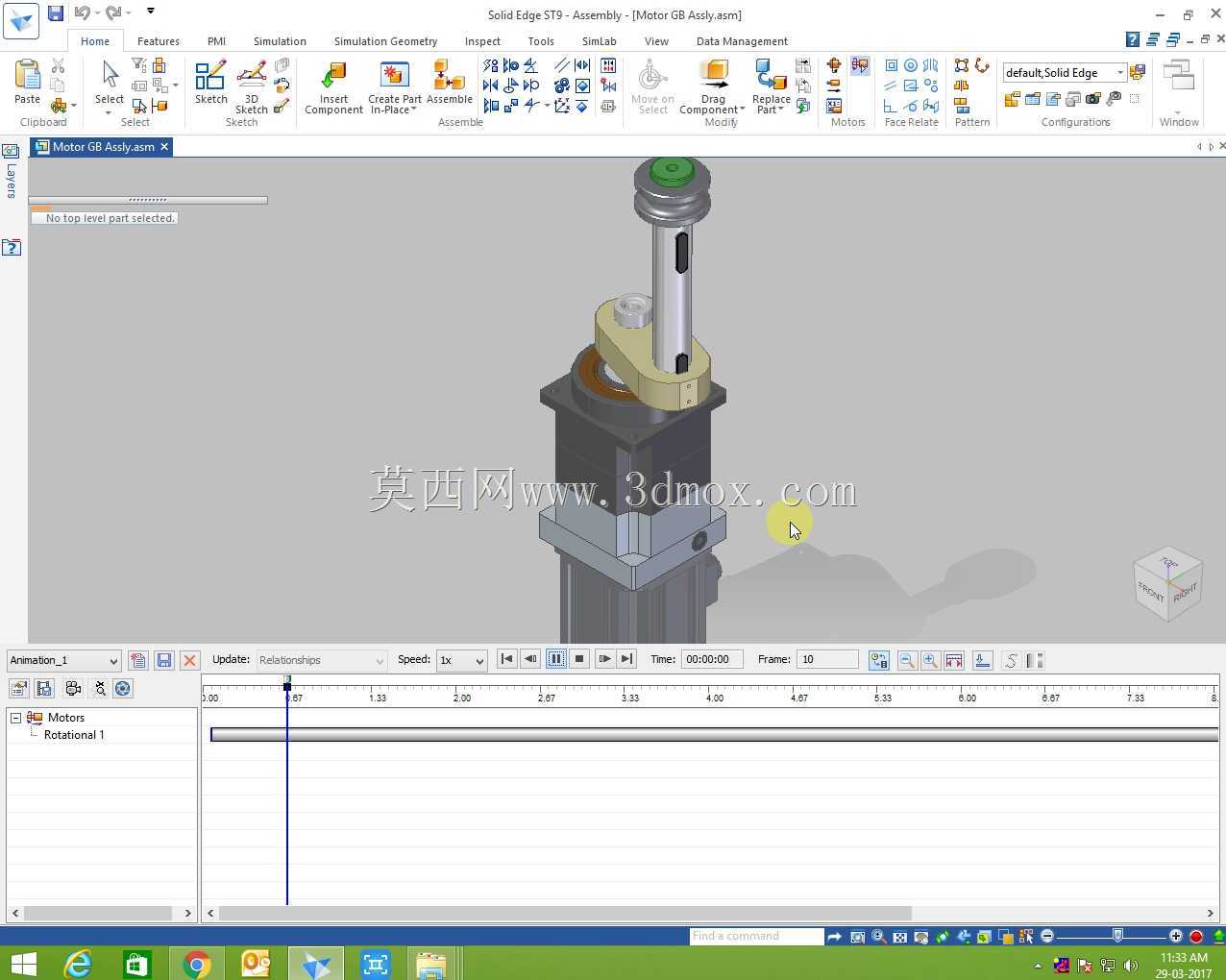Click the Mirror Components icon in Pattern group
The height and width of the screenshot is (980, 1226).
961,86
